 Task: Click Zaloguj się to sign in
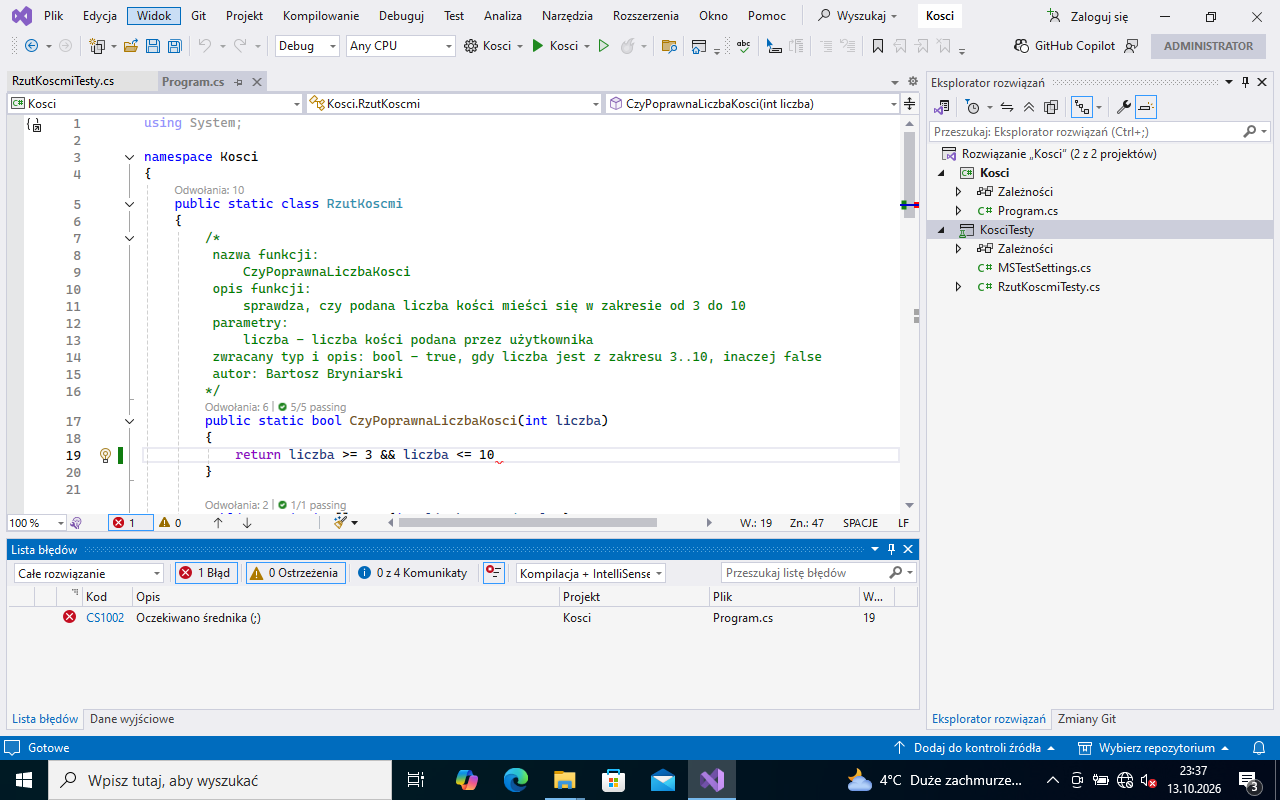[1088, 16]
